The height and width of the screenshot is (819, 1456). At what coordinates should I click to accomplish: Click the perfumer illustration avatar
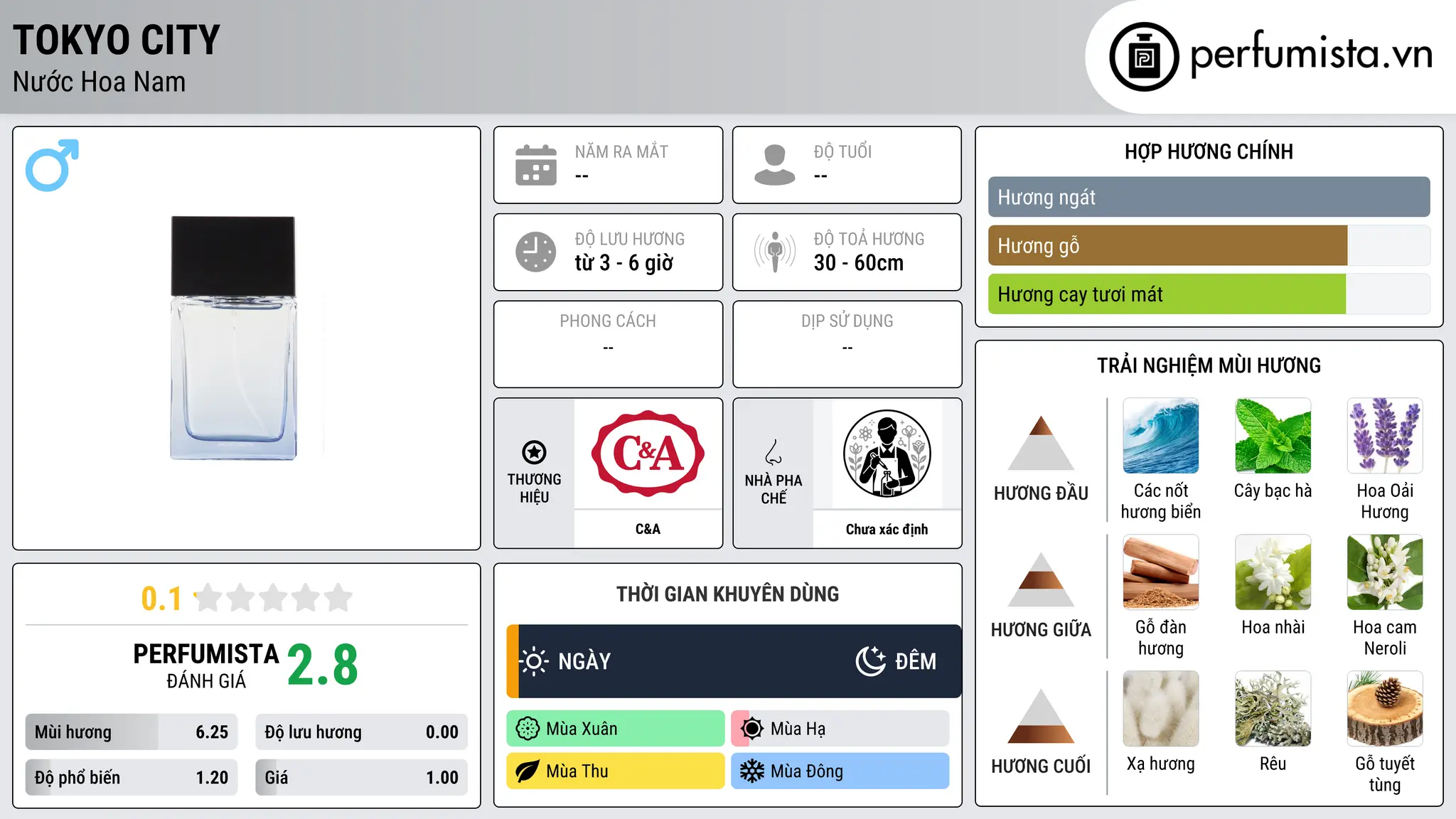pyautogui.click(x=887, y=454)
